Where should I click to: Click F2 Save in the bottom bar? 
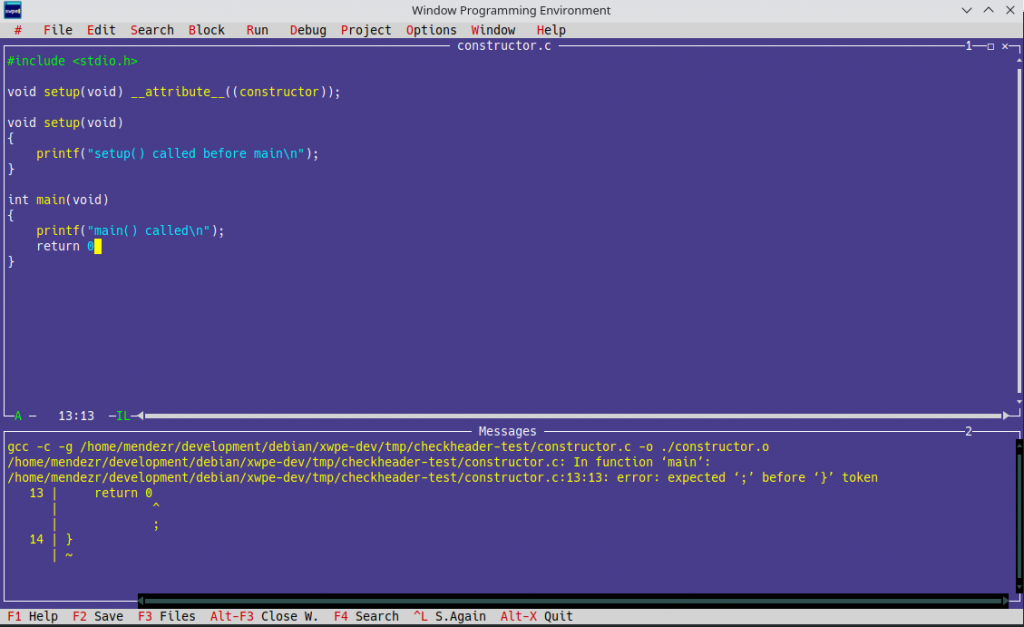[x=98, y=616]
